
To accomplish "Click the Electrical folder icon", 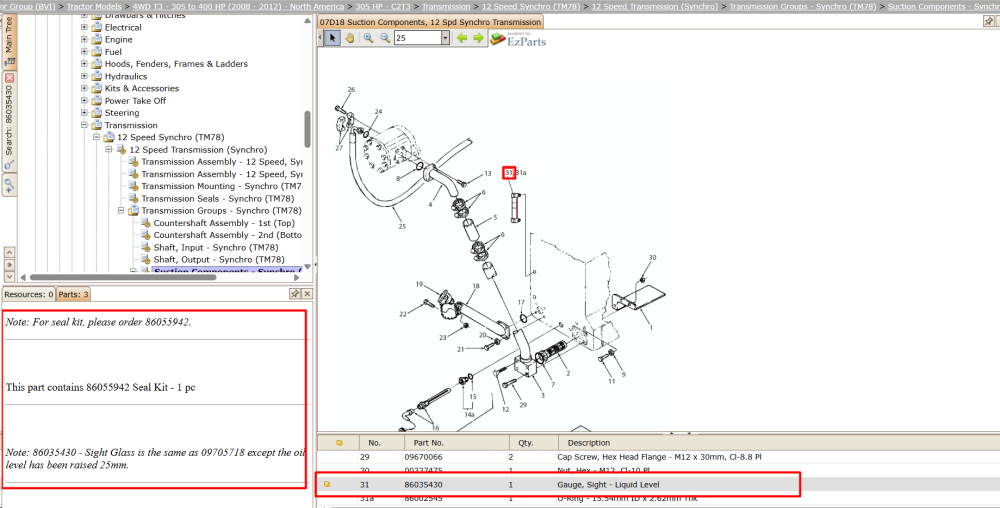I will [x=97, y=27].
